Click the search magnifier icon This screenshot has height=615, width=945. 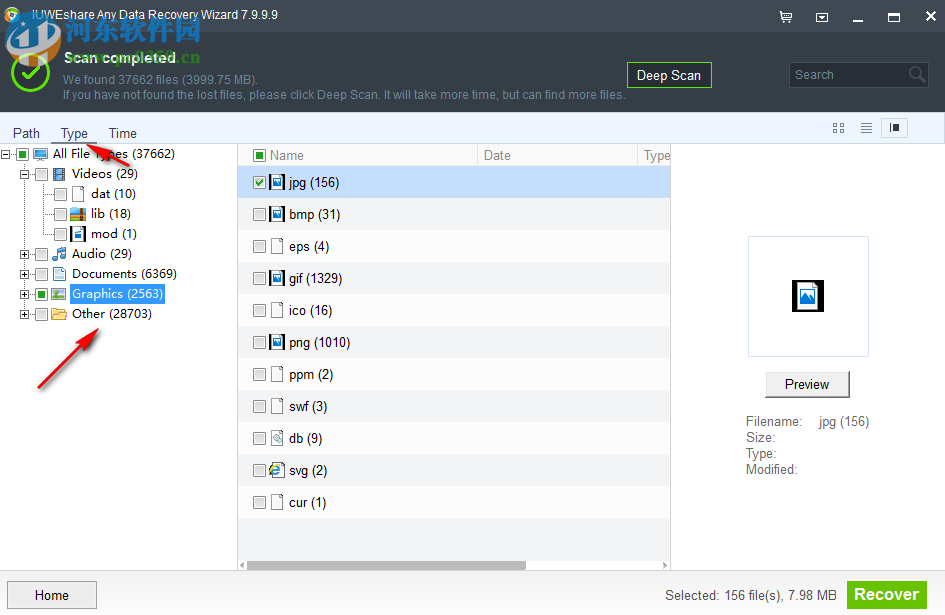tap(917, 74)
